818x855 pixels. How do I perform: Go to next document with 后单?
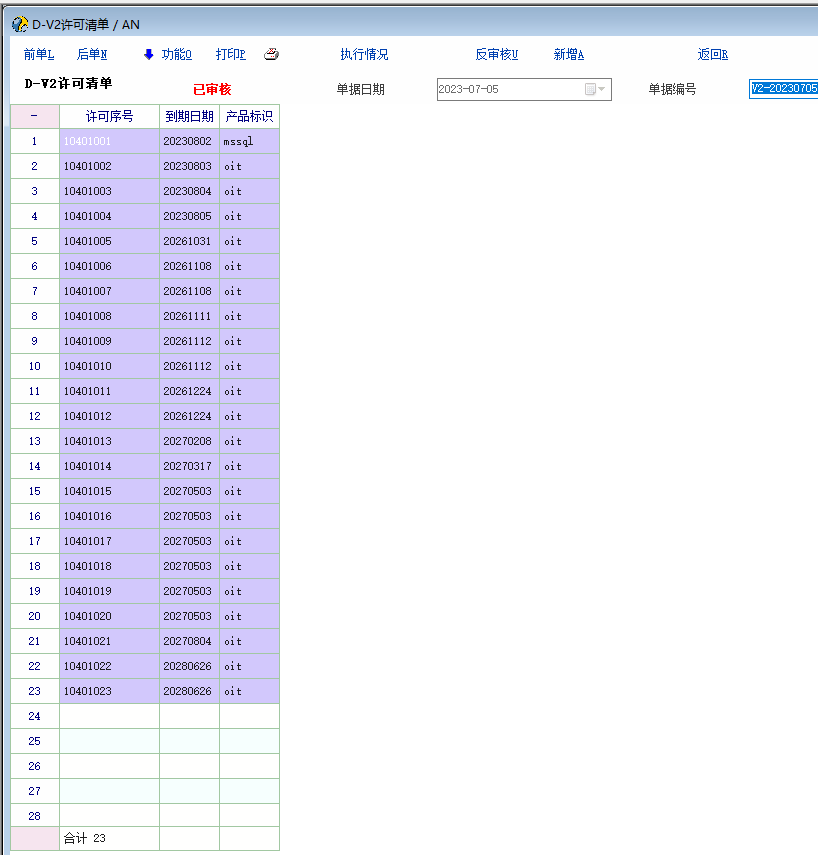92,55
